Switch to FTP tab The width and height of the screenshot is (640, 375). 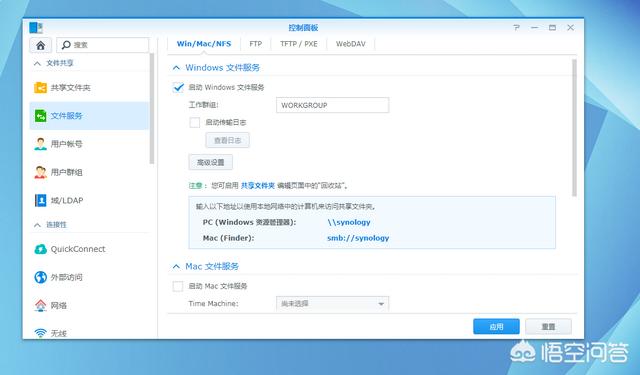(256, 44)
